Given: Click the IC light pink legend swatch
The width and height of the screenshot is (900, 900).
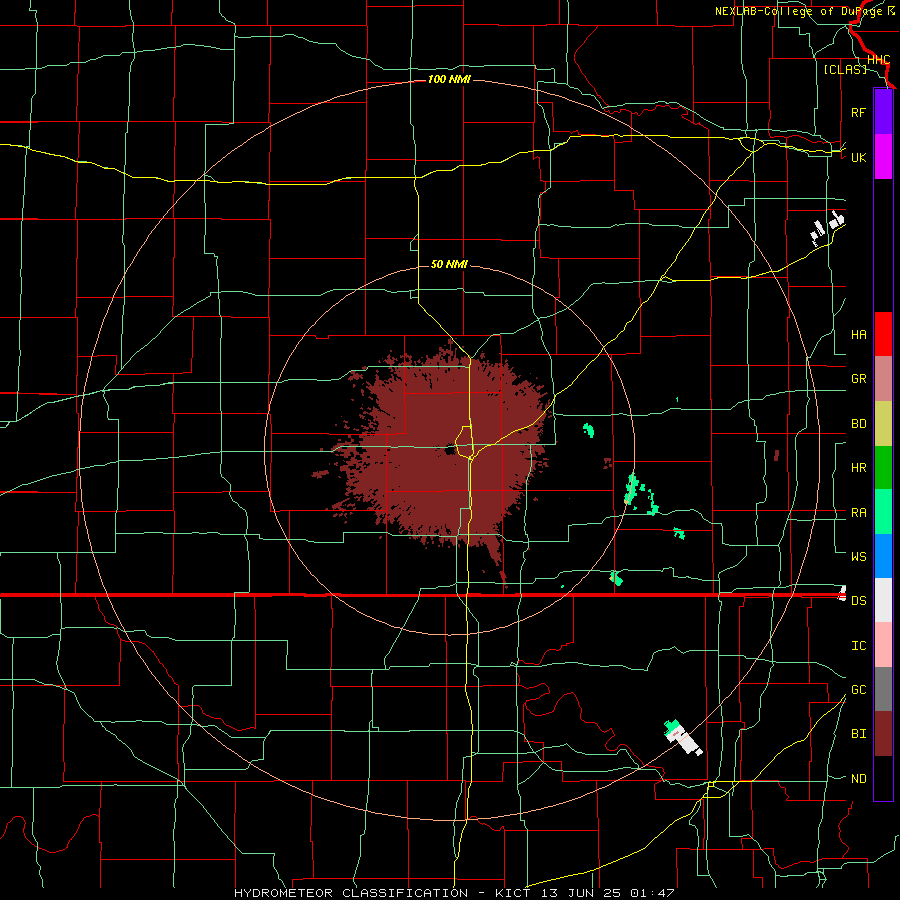Looking at the screenshot, I should pyautogui.click(x=883, y=645).
